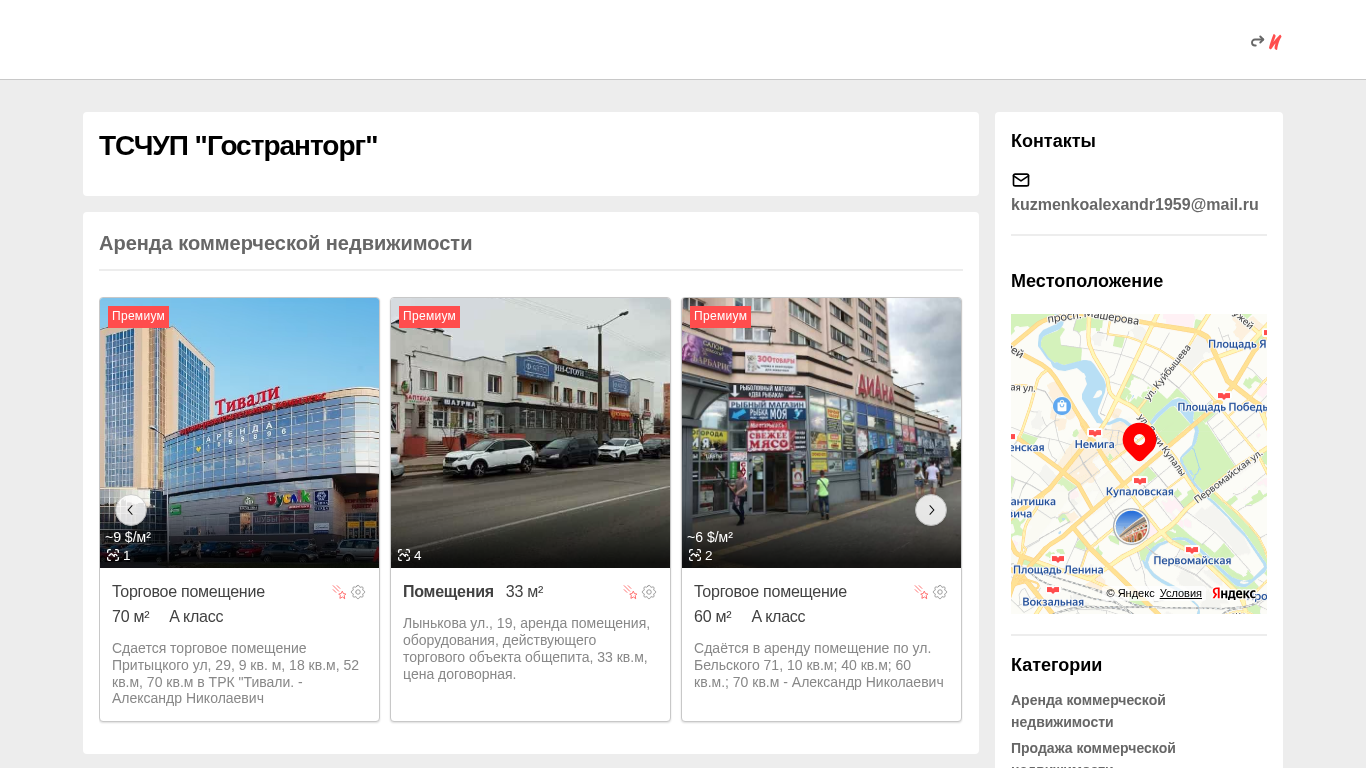The width and height of the screenshot is (1366, 768).
Task: Click the envelope icon under Контакты
Action: click(1021, 180)
